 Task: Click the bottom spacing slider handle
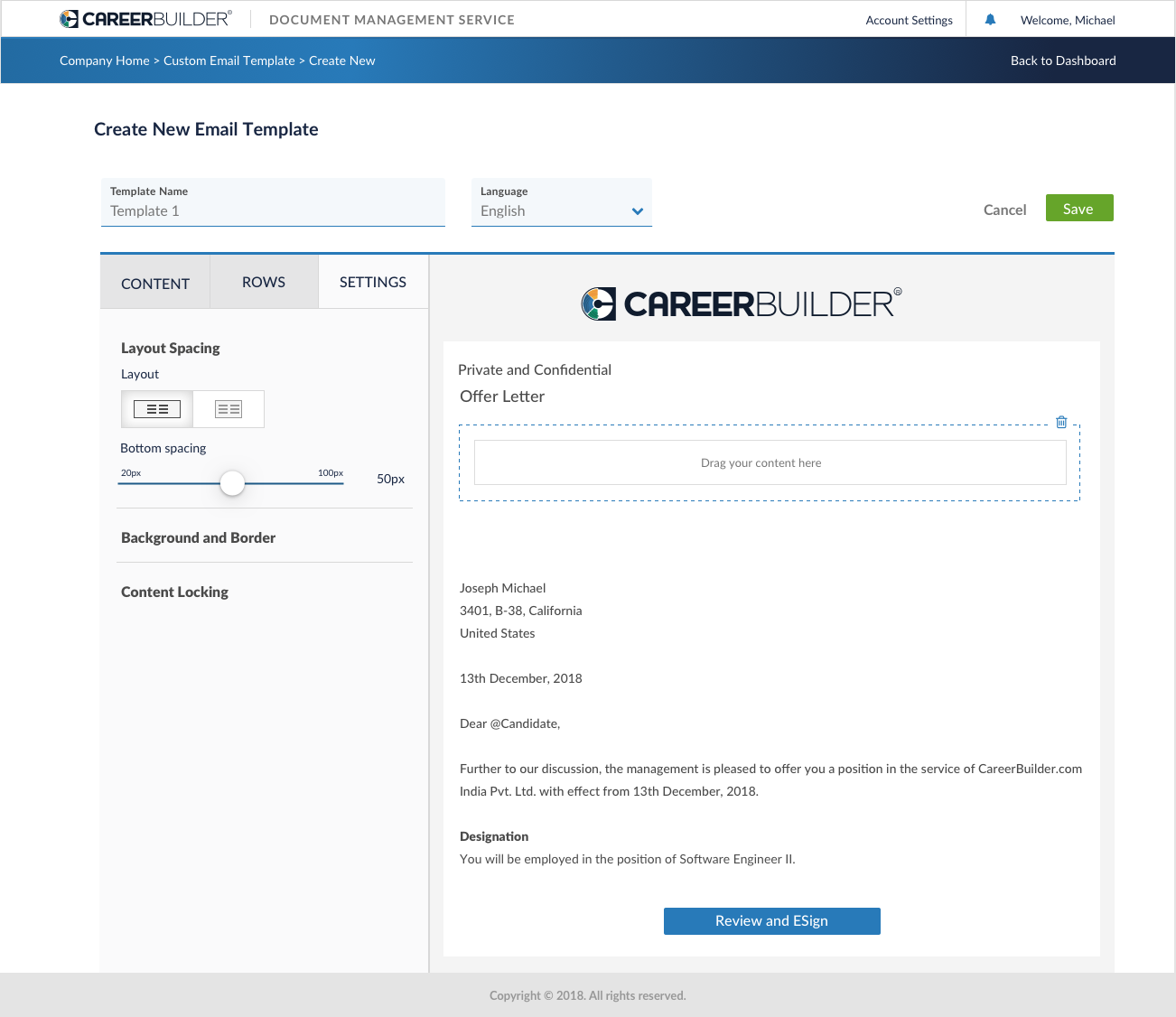[232, 483]
